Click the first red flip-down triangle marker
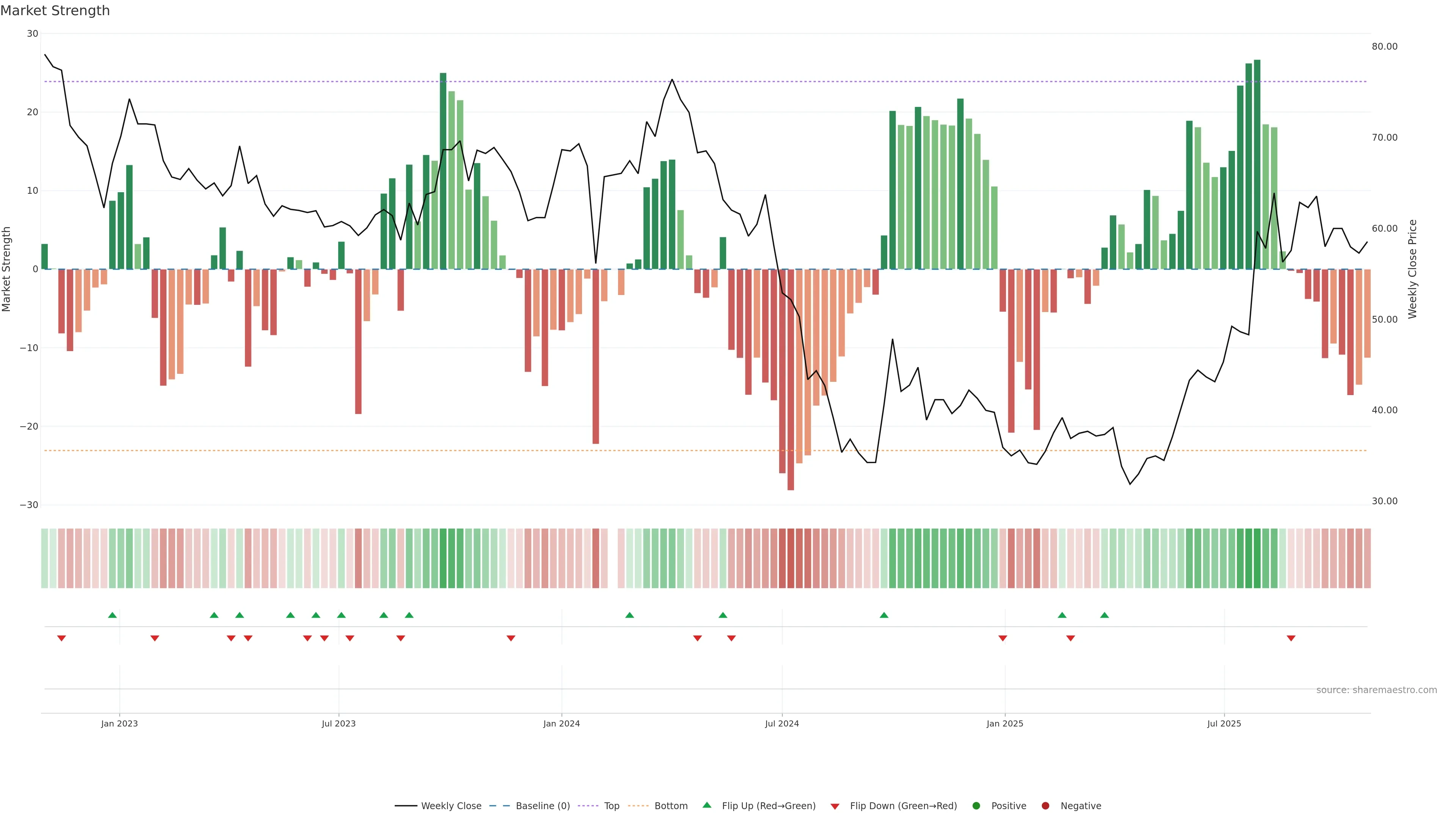 pyautogui.click(x=61, y=638)
